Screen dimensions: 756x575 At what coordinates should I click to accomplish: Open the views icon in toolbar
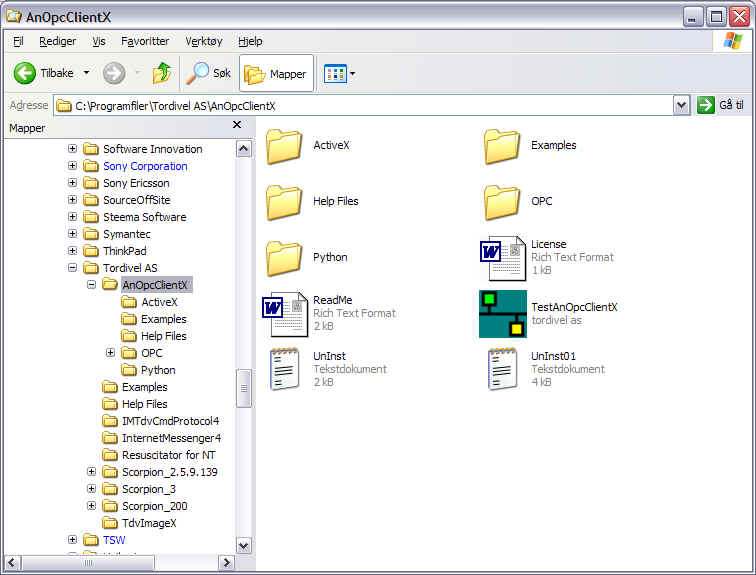pyautogui.click(x=335, y=74)
